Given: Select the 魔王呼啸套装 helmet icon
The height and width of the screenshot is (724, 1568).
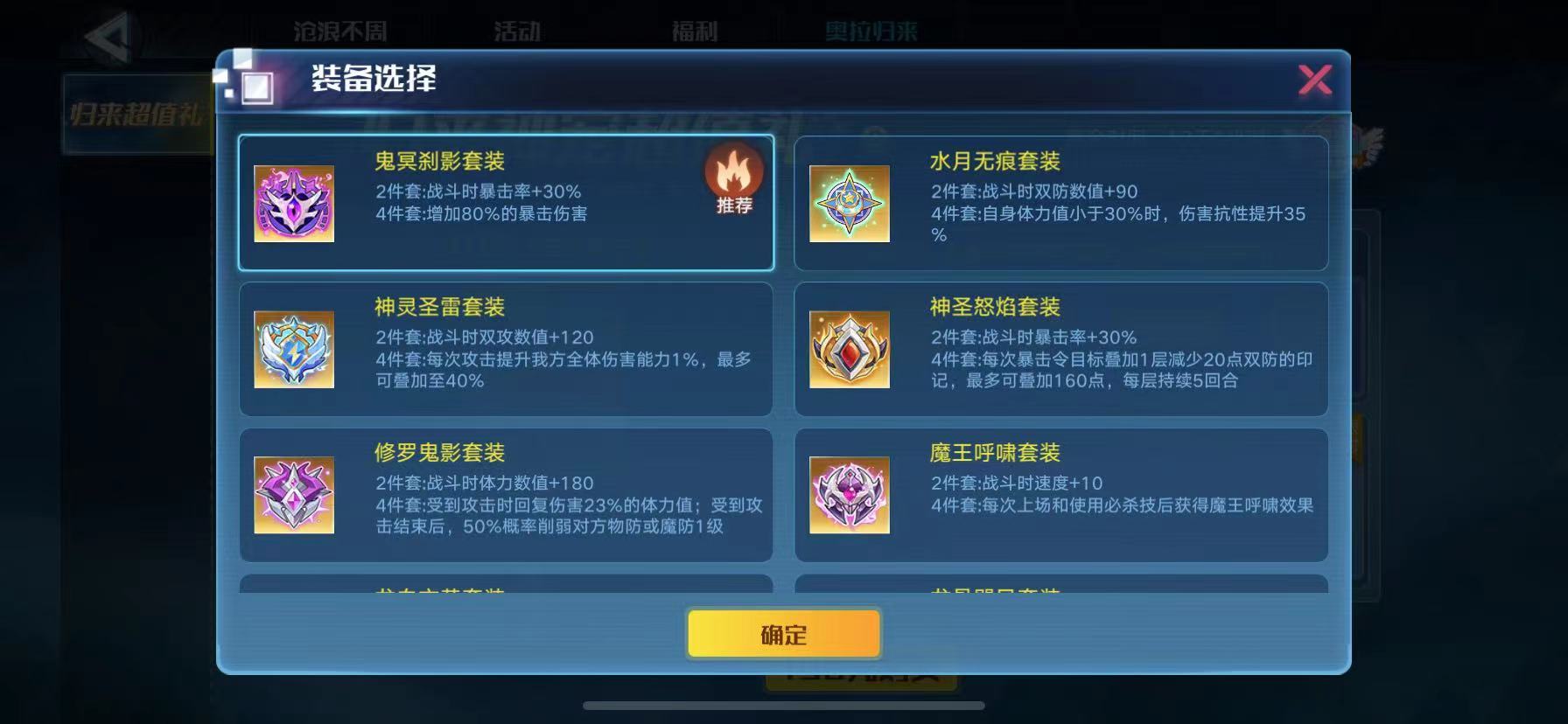Looking at the screenshot, I should (849, 495).
